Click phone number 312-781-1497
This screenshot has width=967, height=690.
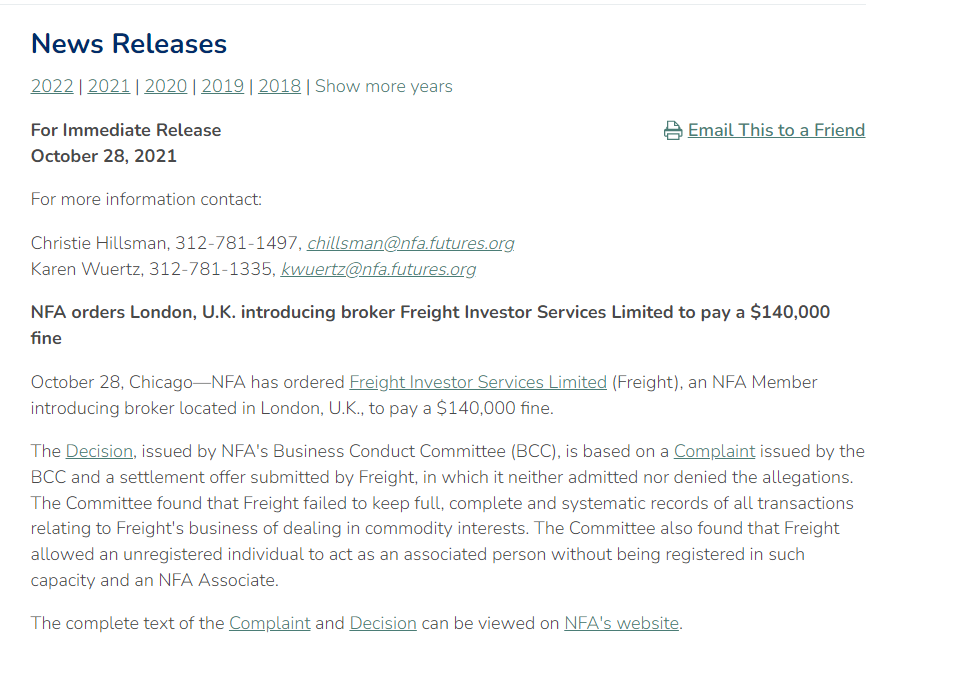click(x=238, y=243)
